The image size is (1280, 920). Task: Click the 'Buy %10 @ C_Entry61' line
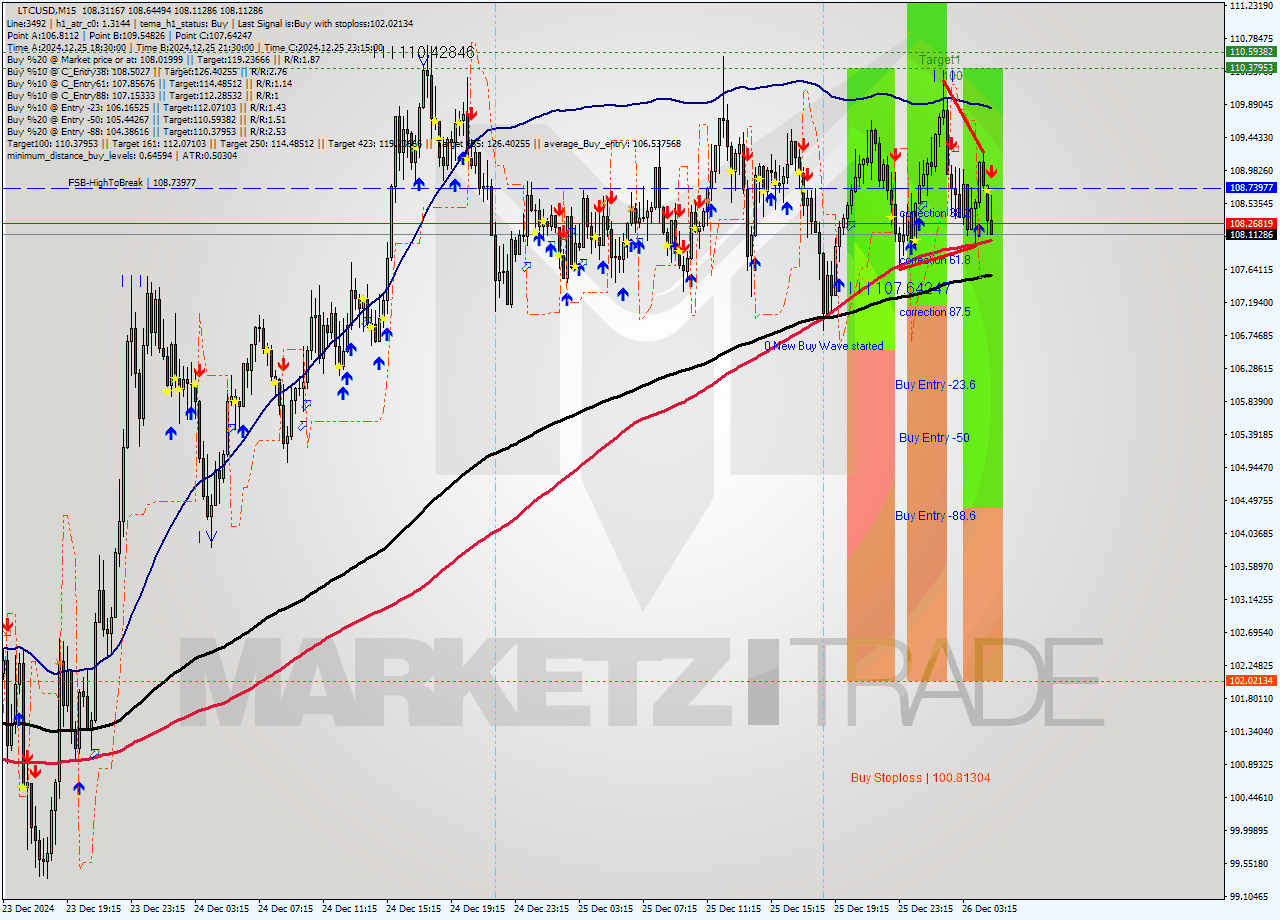[x=149, y=83]
